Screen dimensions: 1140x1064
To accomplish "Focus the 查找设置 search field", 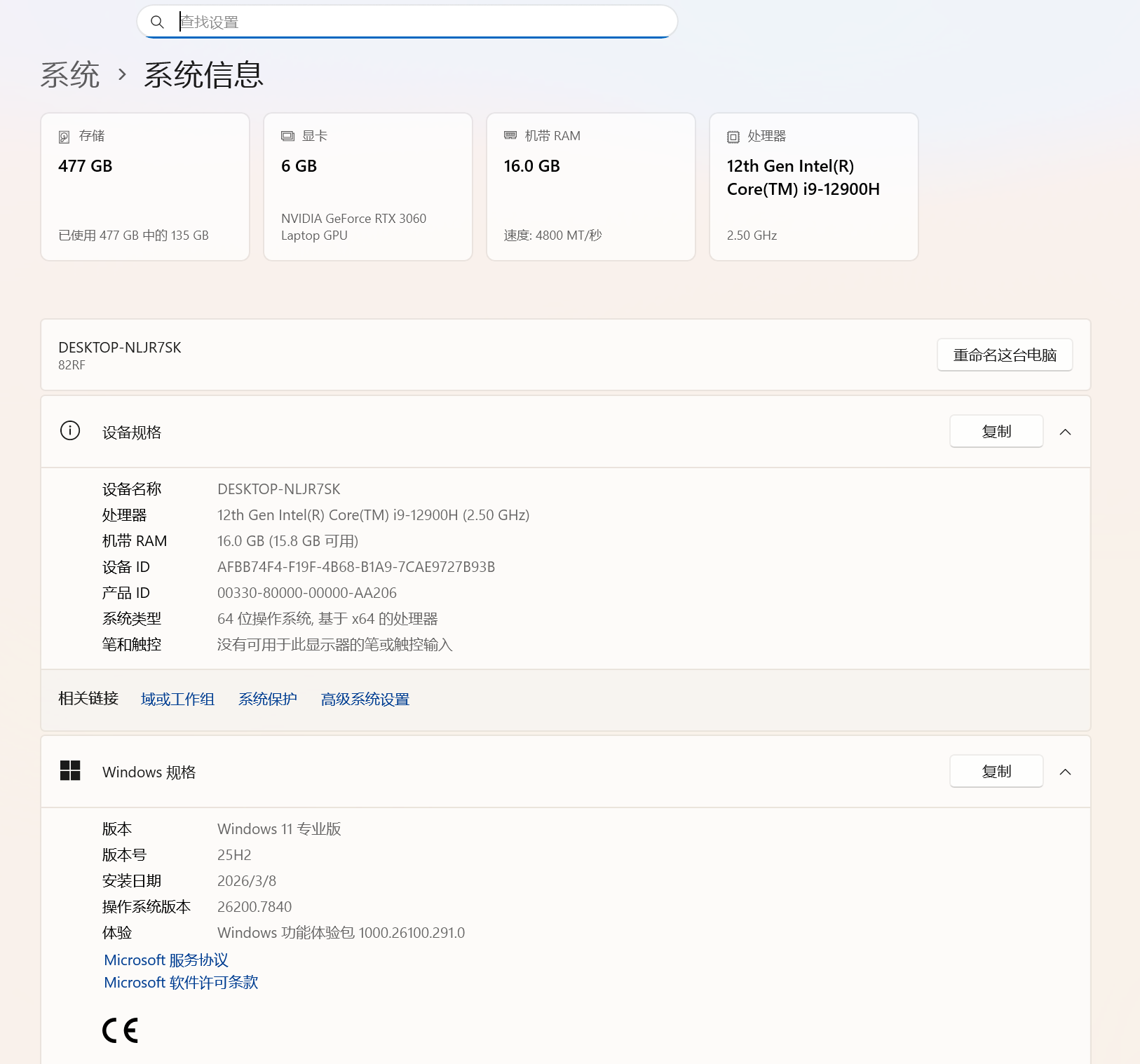I will (x=421, y=22).
